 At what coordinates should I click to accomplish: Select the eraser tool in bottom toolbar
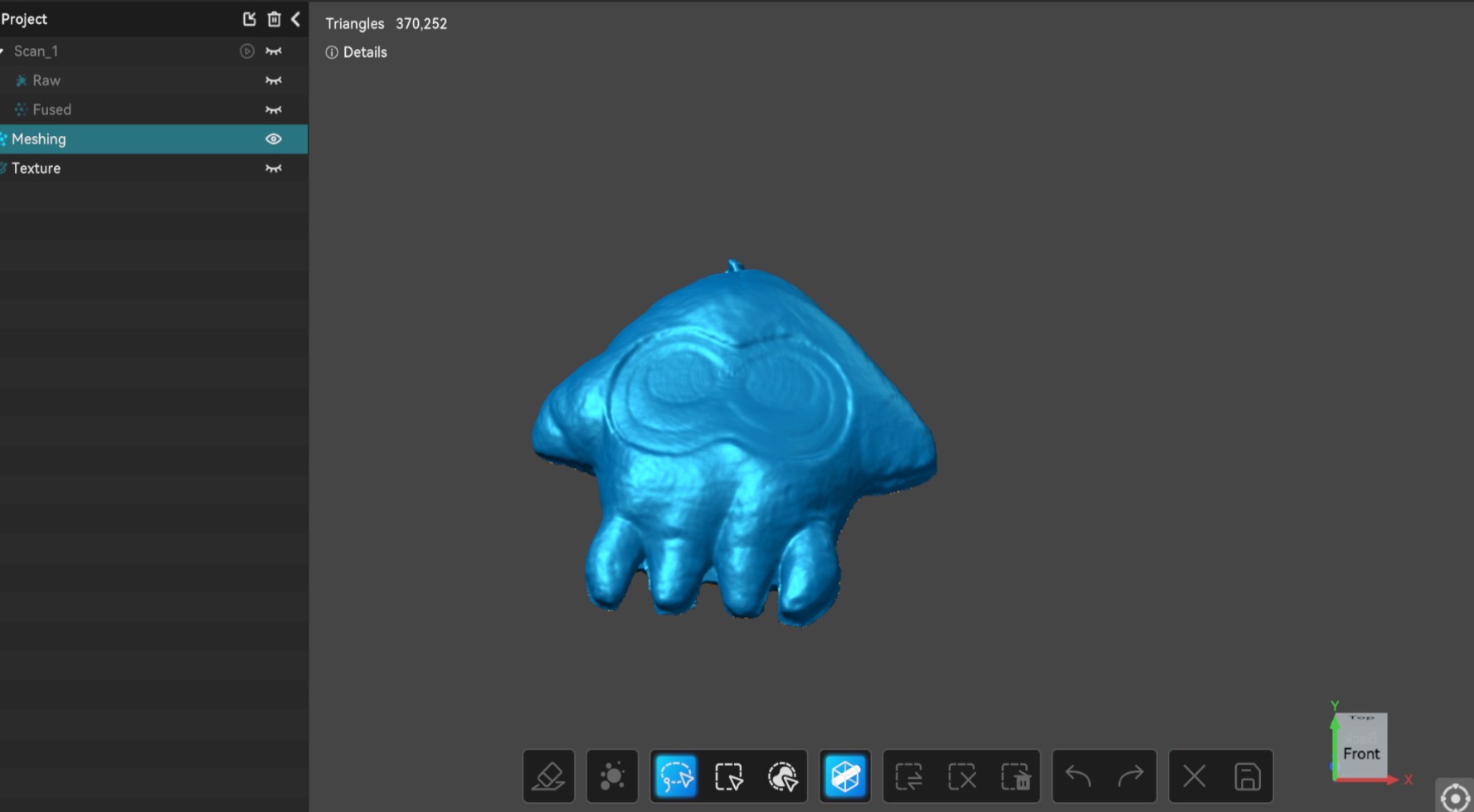(x=548, y=776)
